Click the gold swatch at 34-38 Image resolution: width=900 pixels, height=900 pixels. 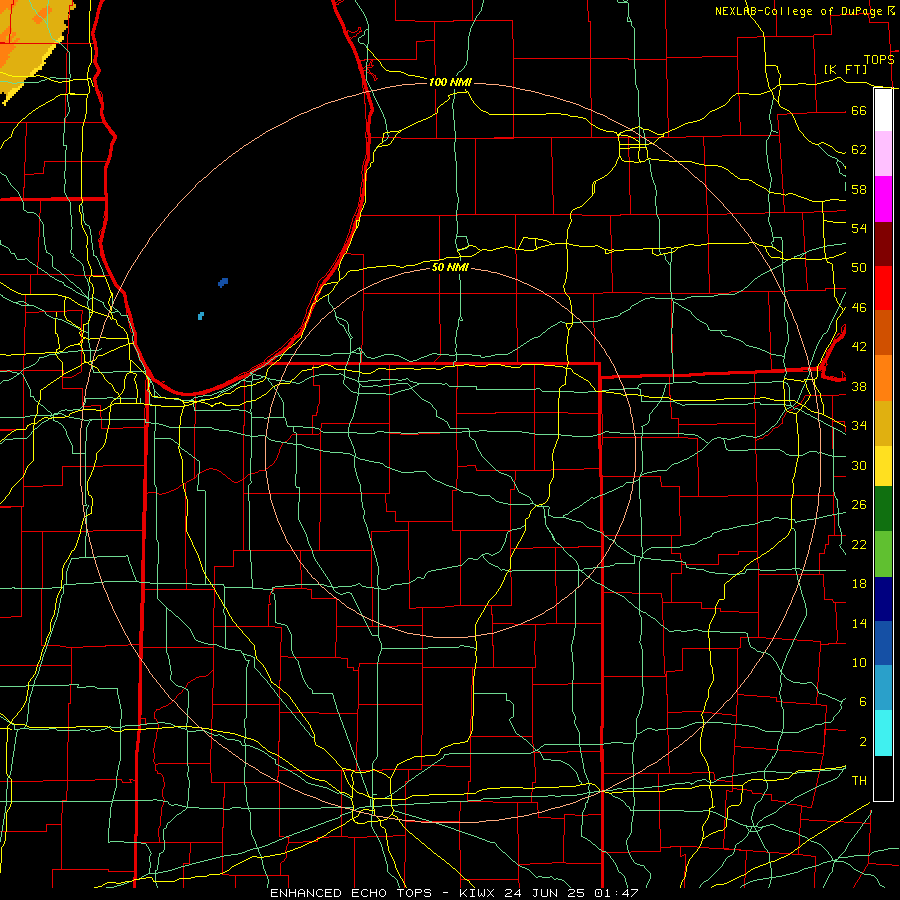coord(883,422)
